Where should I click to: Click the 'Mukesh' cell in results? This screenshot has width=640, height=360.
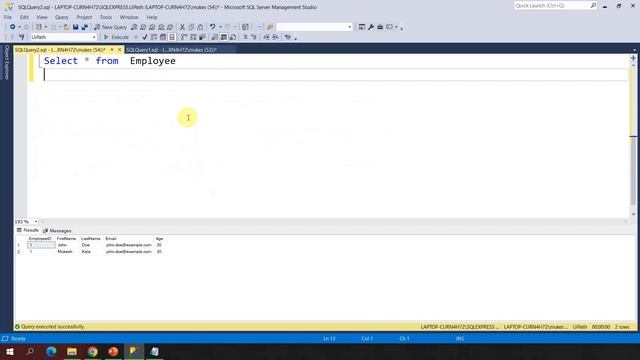pyautogui.click(x=65, y=252)
